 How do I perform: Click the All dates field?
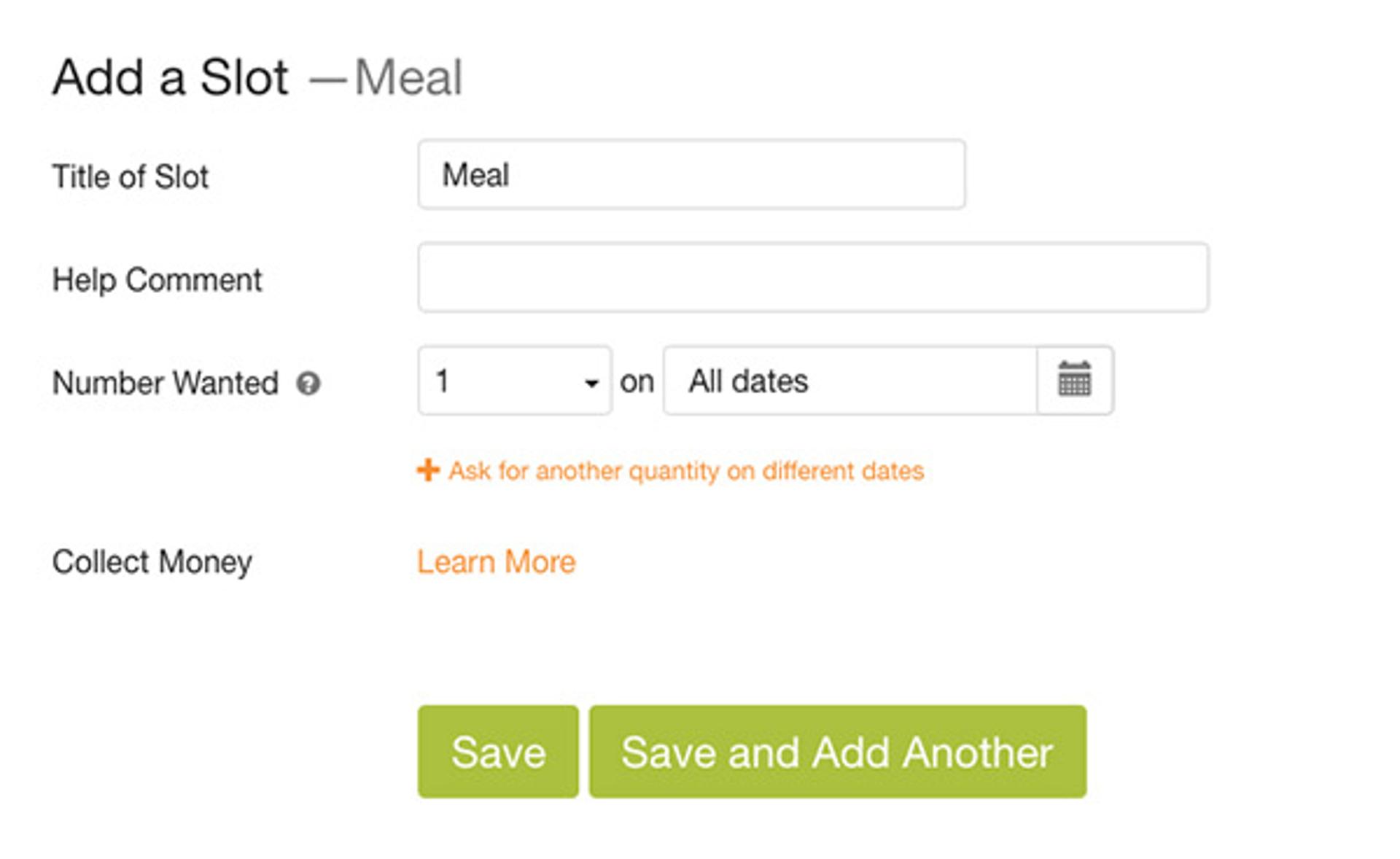tap(850, 381)
